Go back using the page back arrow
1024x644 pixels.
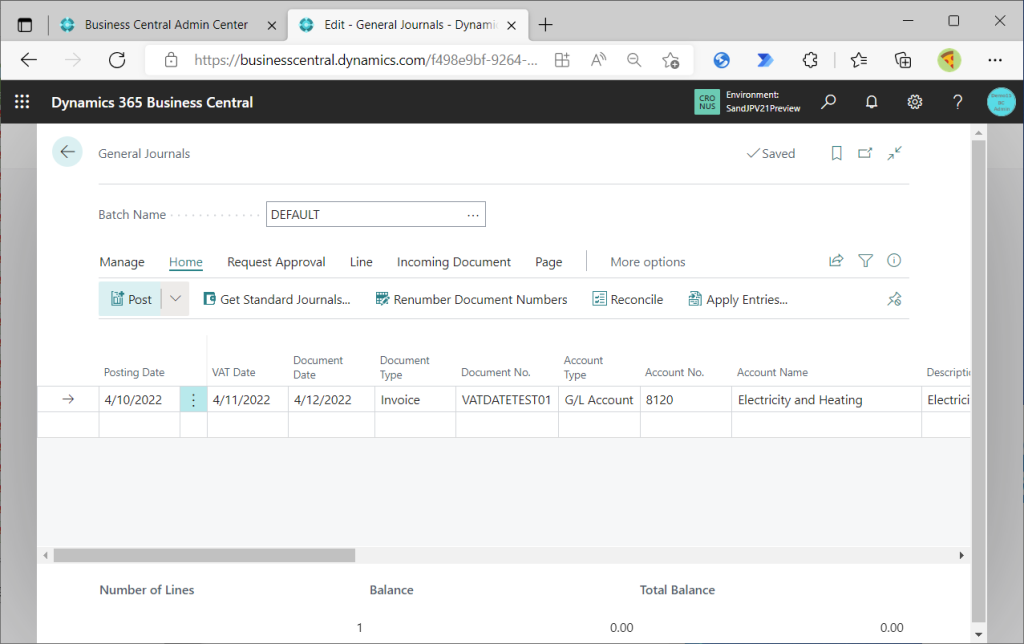click(67, 152)
